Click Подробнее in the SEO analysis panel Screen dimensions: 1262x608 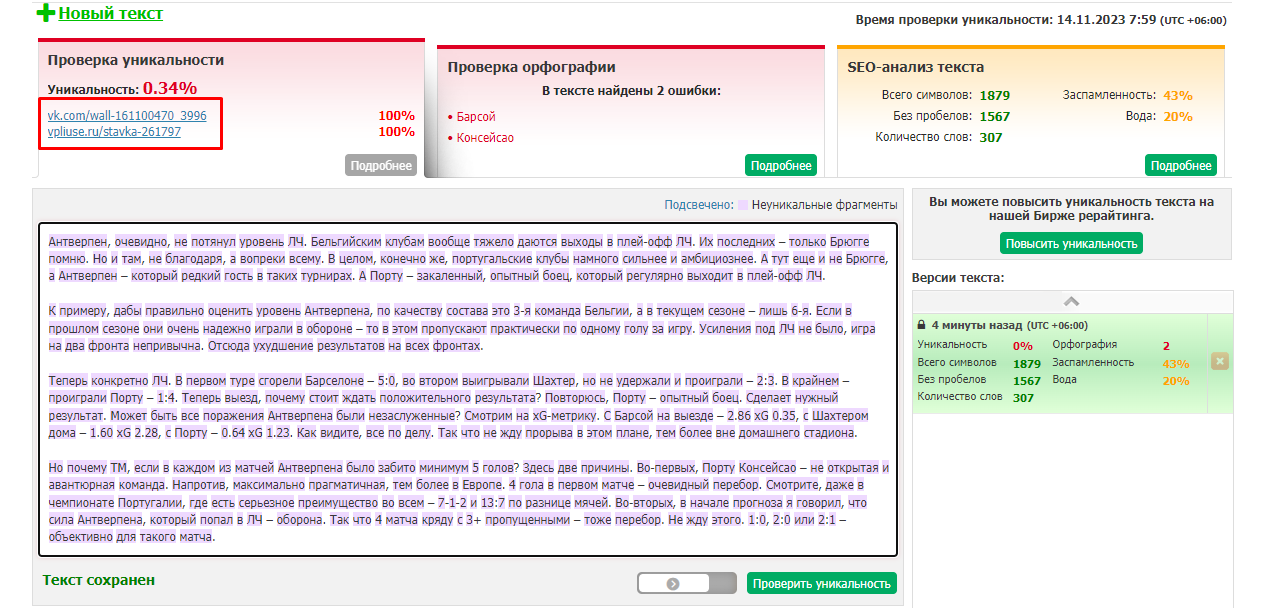(x=1180, y=166)
